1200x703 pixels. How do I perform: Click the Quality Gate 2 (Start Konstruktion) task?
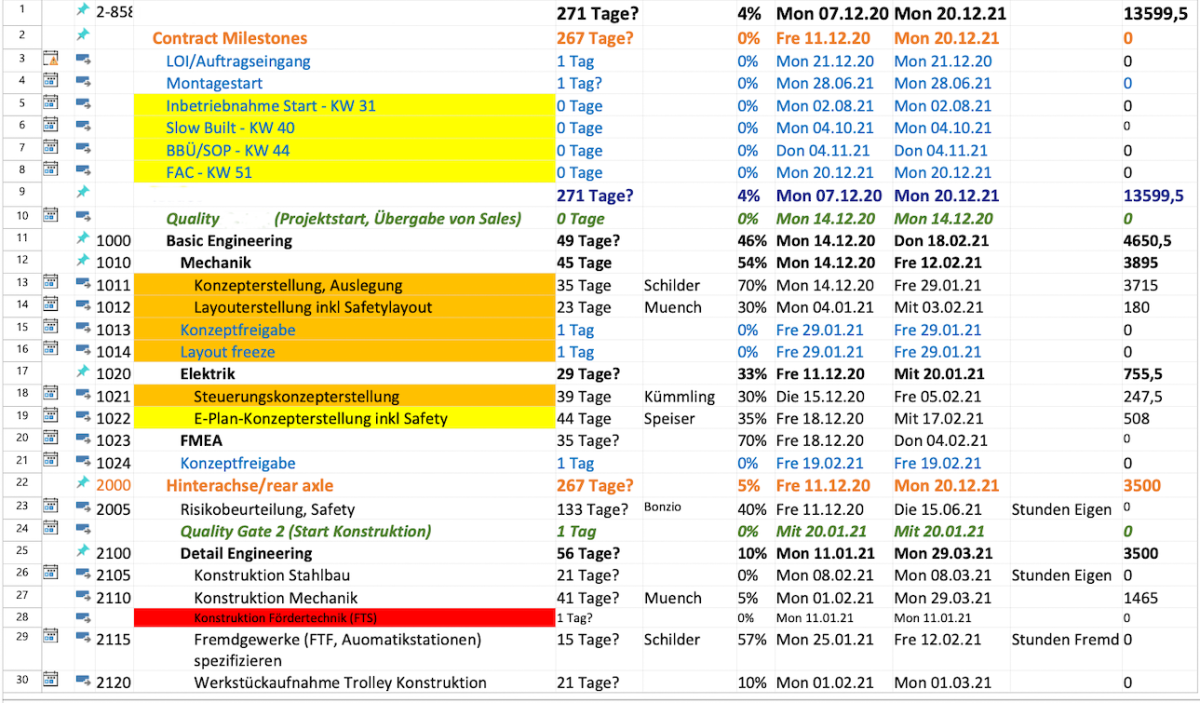[300, 531]
